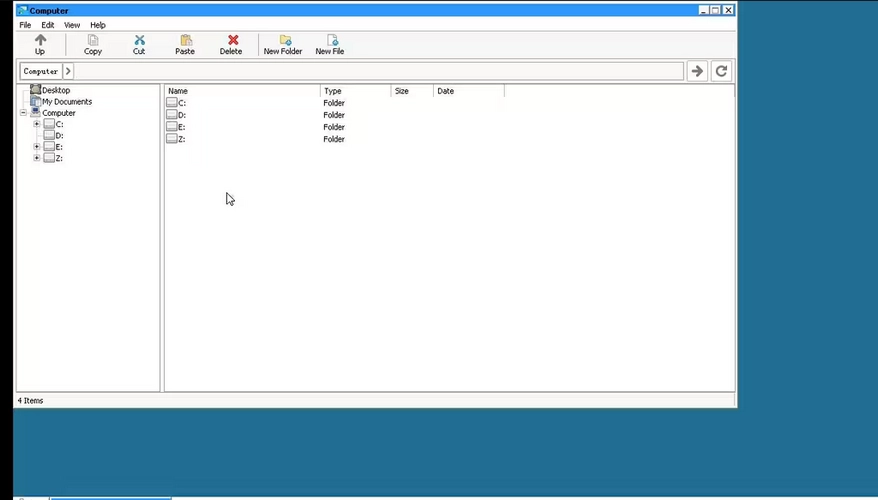This screenshot has width=878, height=500.
Task: Expand the Z: drive in tree
Action: point(37,158)
